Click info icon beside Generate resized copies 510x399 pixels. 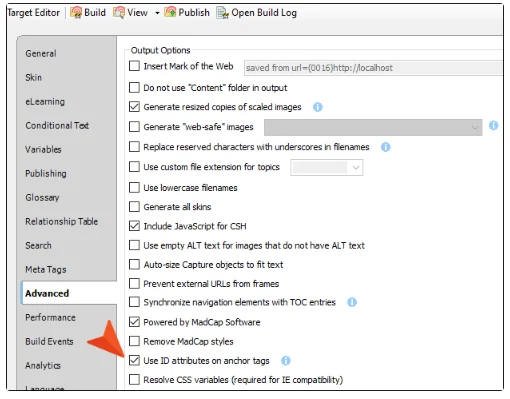tap(318, 107)
